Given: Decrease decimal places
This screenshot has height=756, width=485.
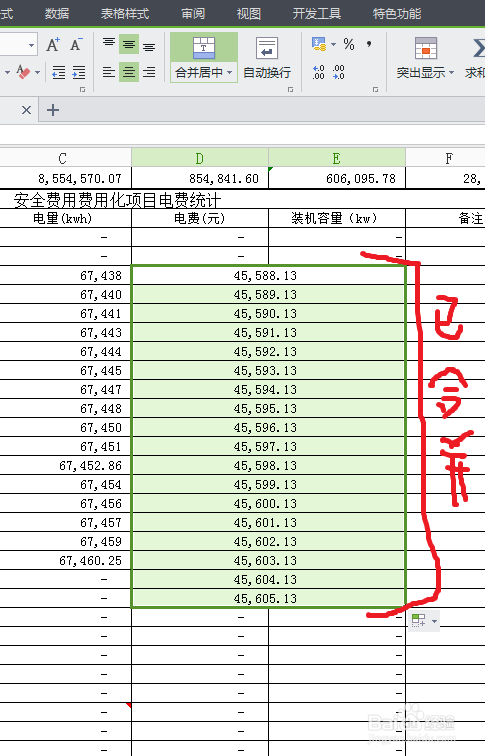Looking at the screenshot, I should (x=339, y=72).
